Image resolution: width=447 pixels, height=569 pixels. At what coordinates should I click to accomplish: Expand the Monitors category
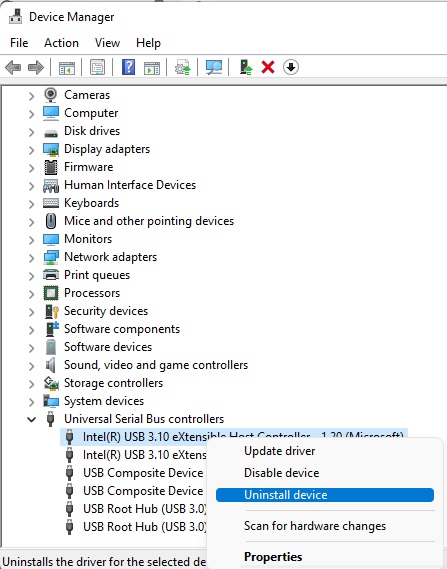click(32, 240)
